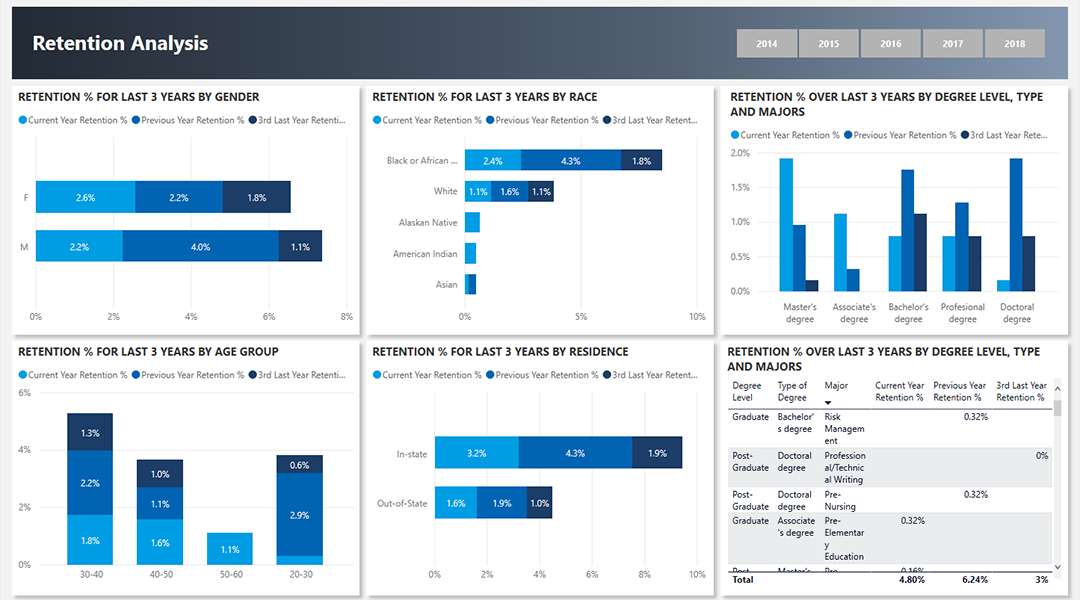Click the Previous Year Retention % table header
The width and height of the screenshot is (1080, 600).
tap(959, 391)
